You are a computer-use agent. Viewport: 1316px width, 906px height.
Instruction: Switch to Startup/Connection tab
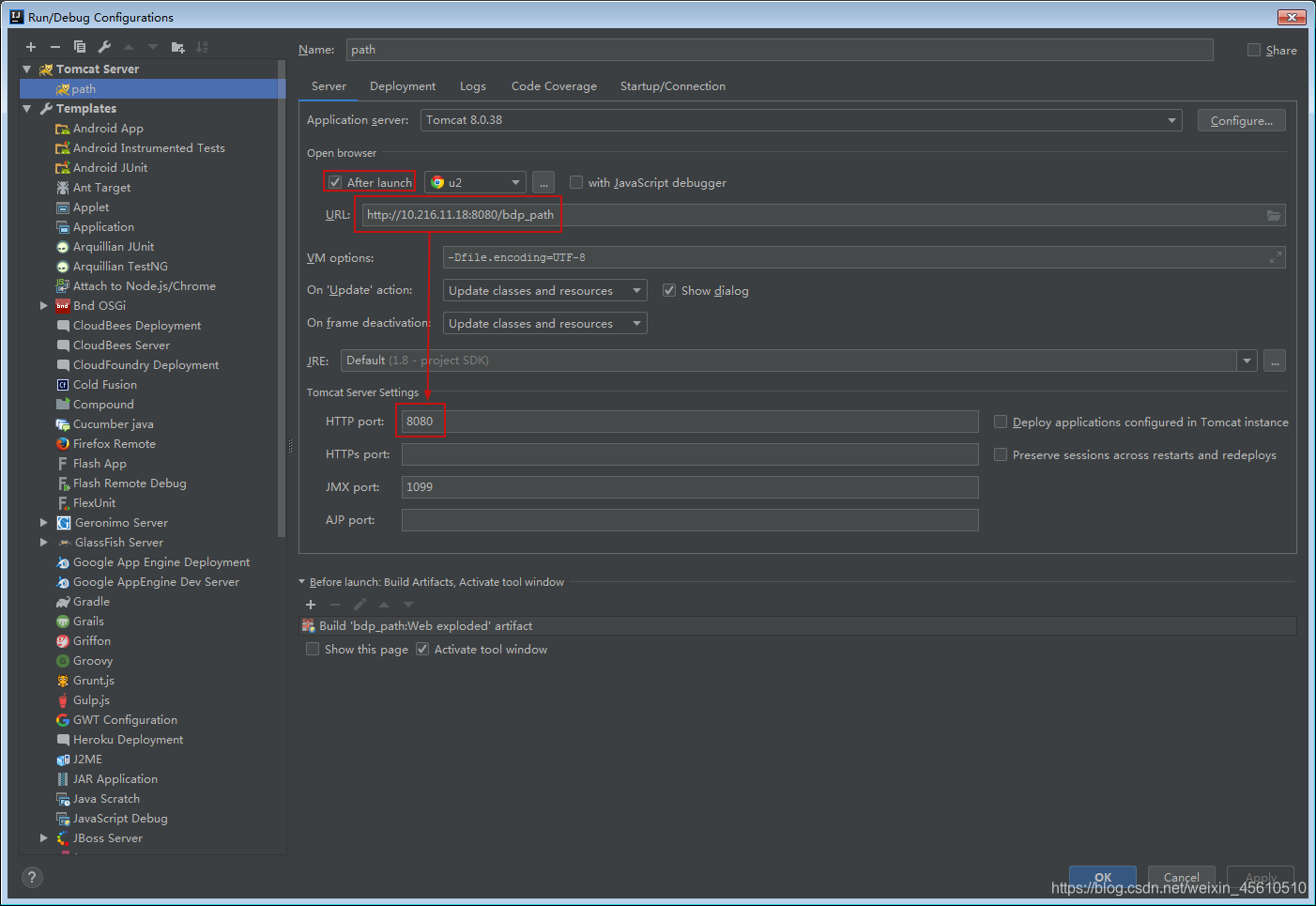673,86
